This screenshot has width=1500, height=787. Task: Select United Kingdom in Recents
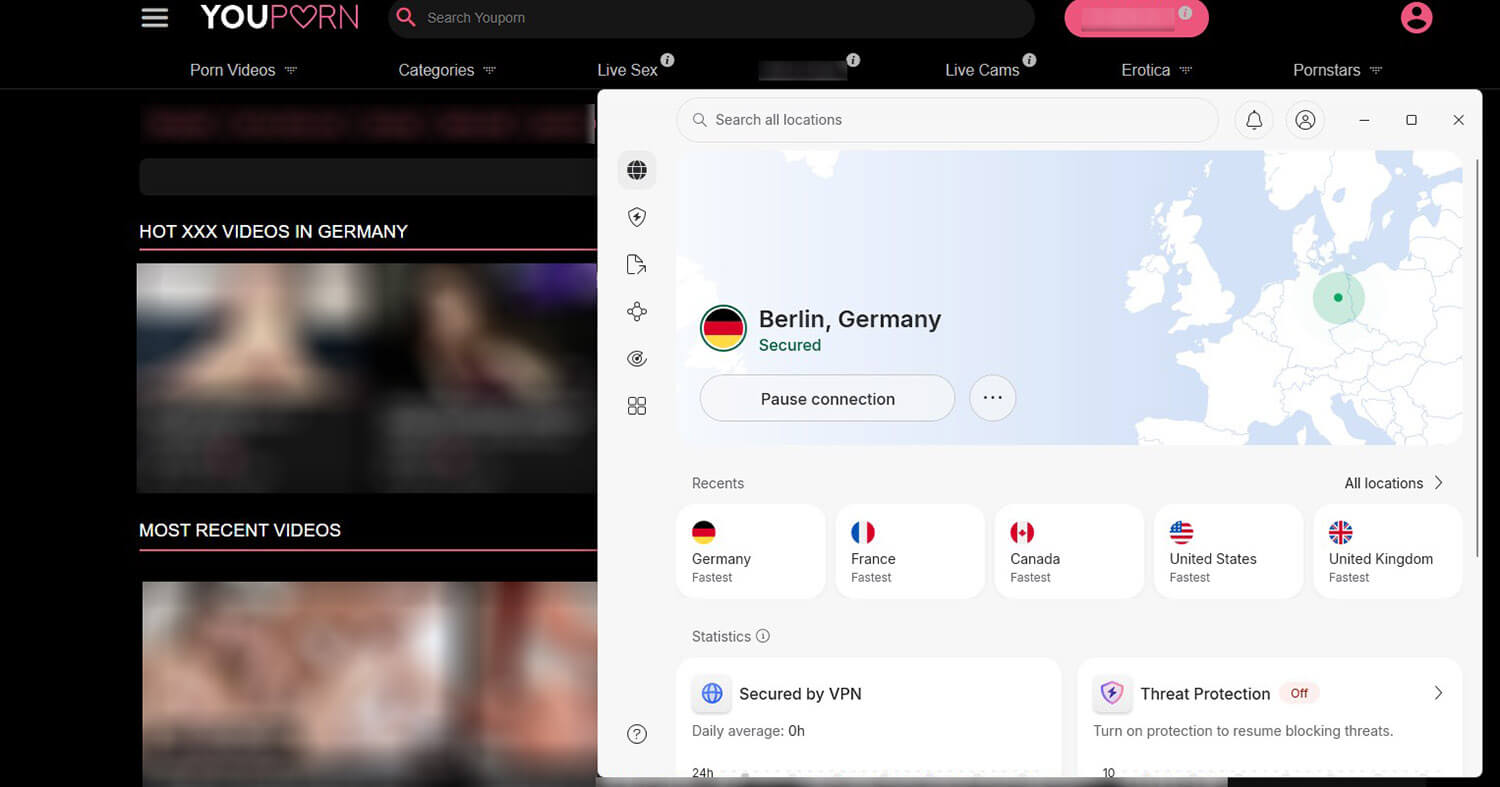coord(1388,551)
